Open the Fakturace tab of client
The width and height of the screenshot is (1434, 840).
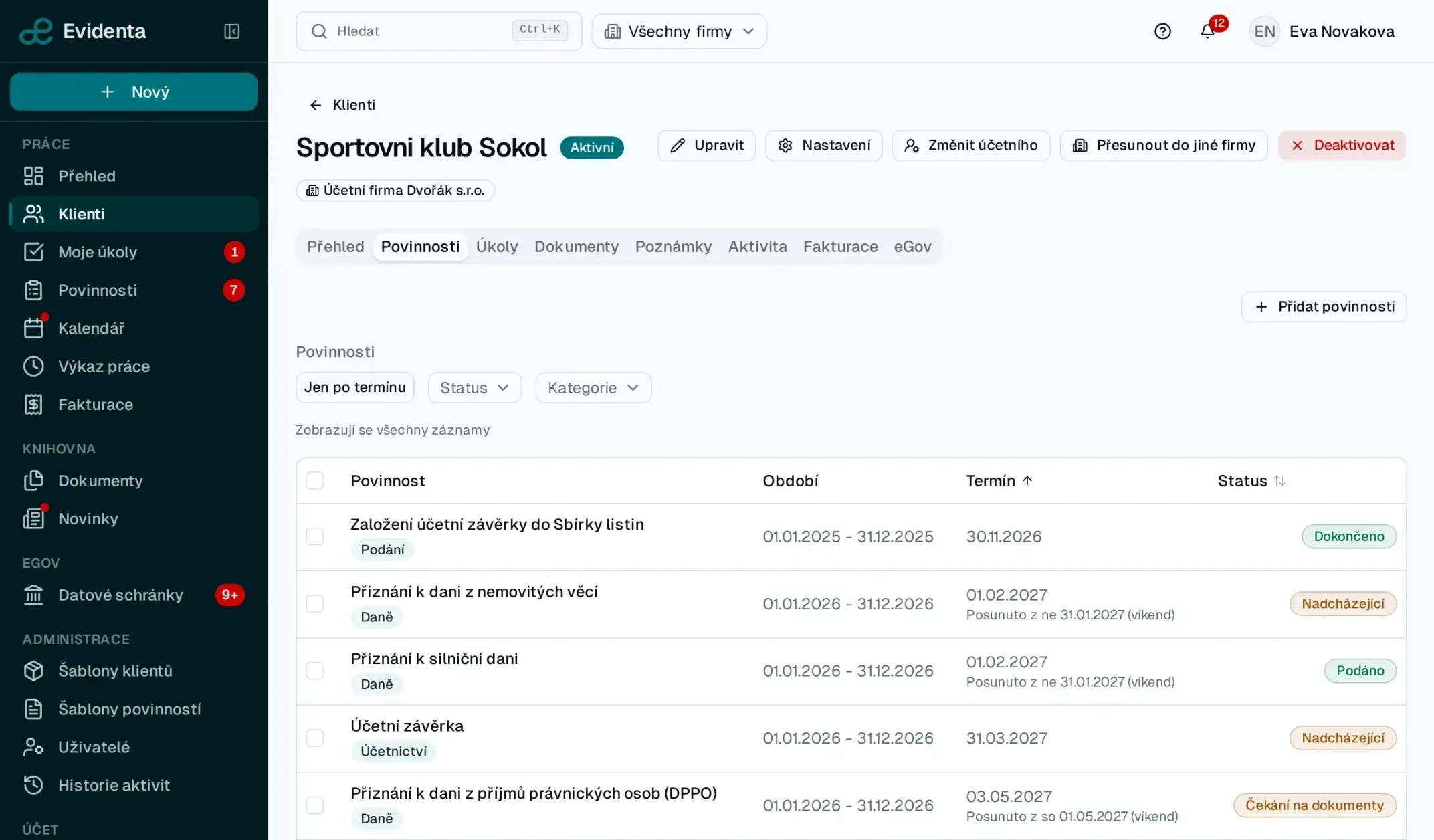(x=840, y=247)
